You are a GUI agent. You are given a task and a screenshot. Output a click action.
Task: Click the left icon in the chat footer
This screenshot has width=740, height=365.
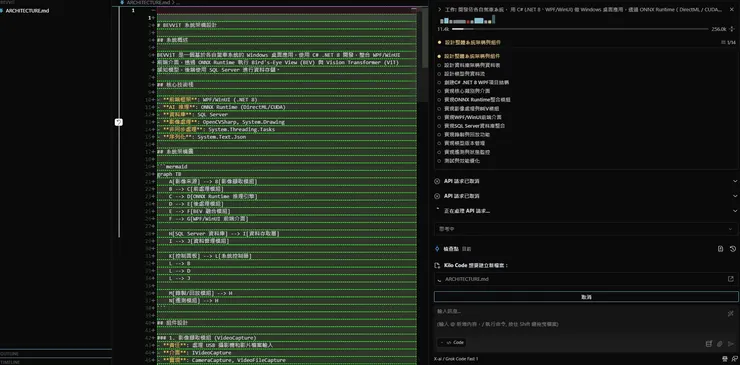(x=725, y=359)
